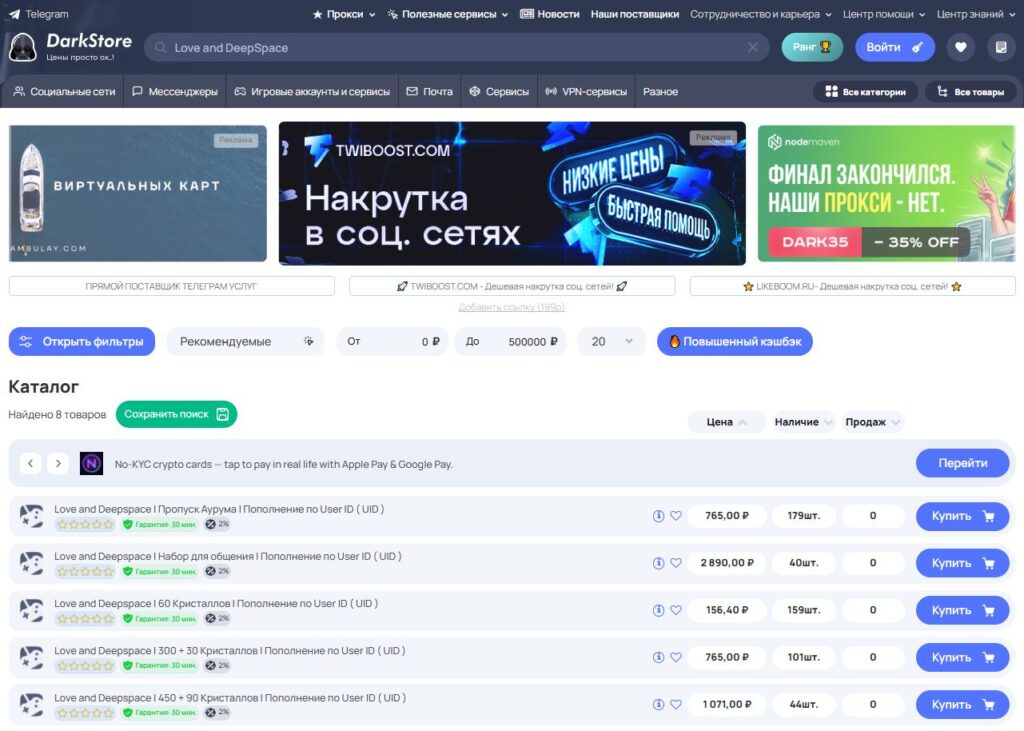Click the No-KYC crypto cards logo icon
Screen dimensions: 1024x731
pos(91,464)
